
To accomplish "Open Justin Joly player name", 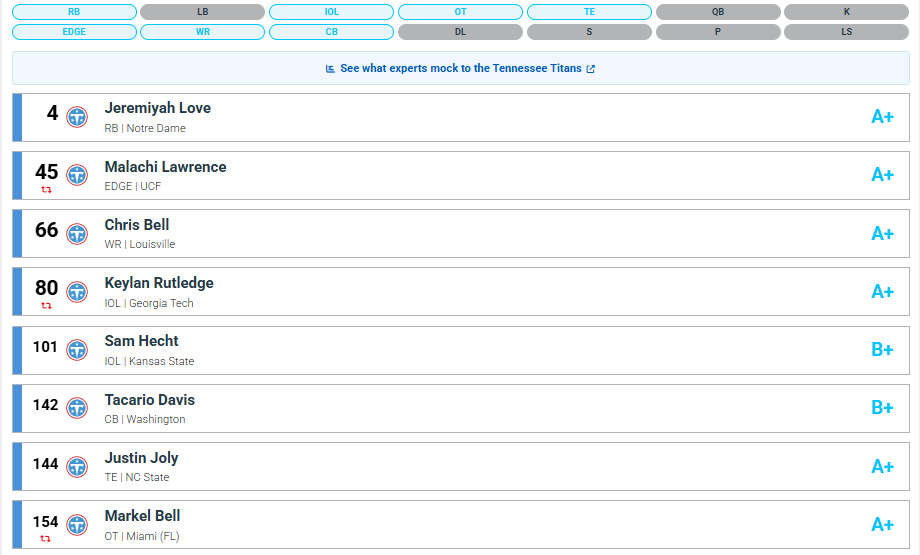I will 141,458.
